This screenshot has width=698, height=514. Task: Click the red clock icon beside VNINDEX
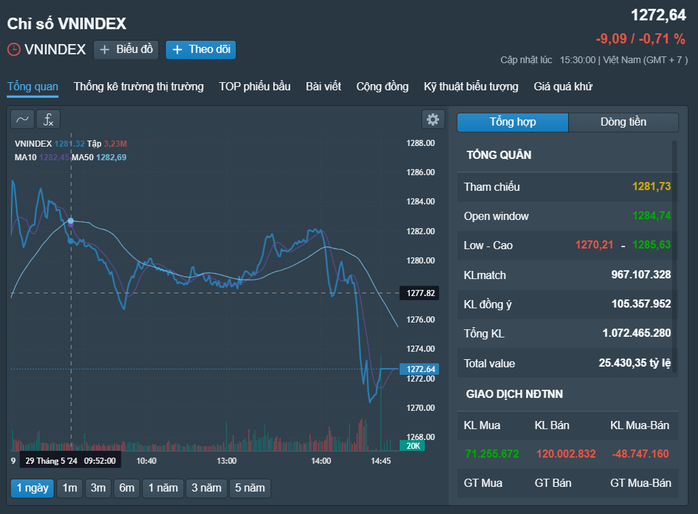click(x=14, y=49)
